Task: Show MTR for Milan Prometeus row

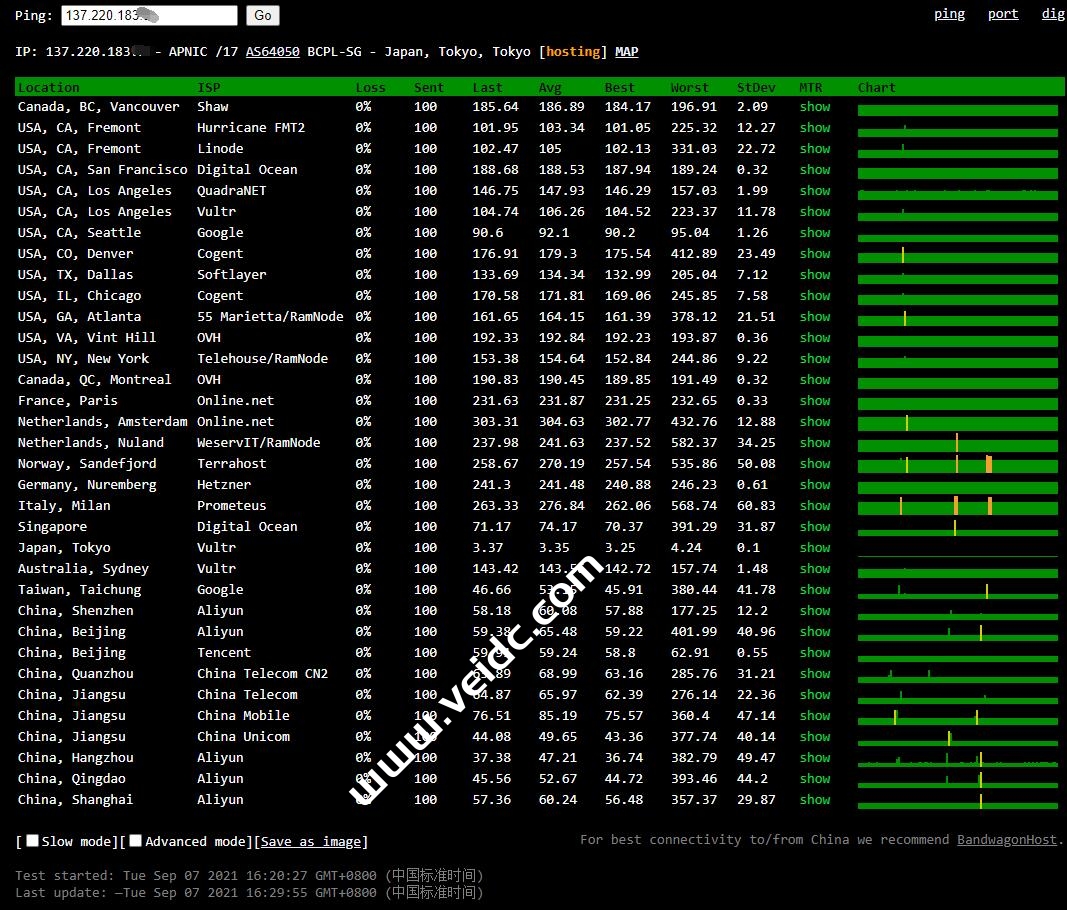Action: (815, 506)
